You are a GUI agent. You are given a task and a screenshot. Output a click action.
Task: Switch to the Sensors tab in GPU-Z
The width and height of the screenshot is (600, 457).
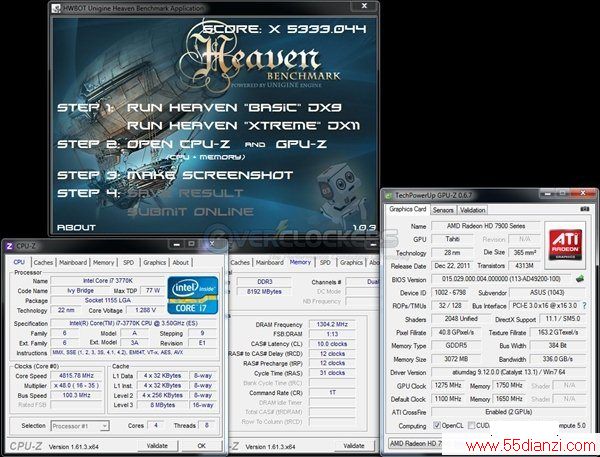pos(443,210)
